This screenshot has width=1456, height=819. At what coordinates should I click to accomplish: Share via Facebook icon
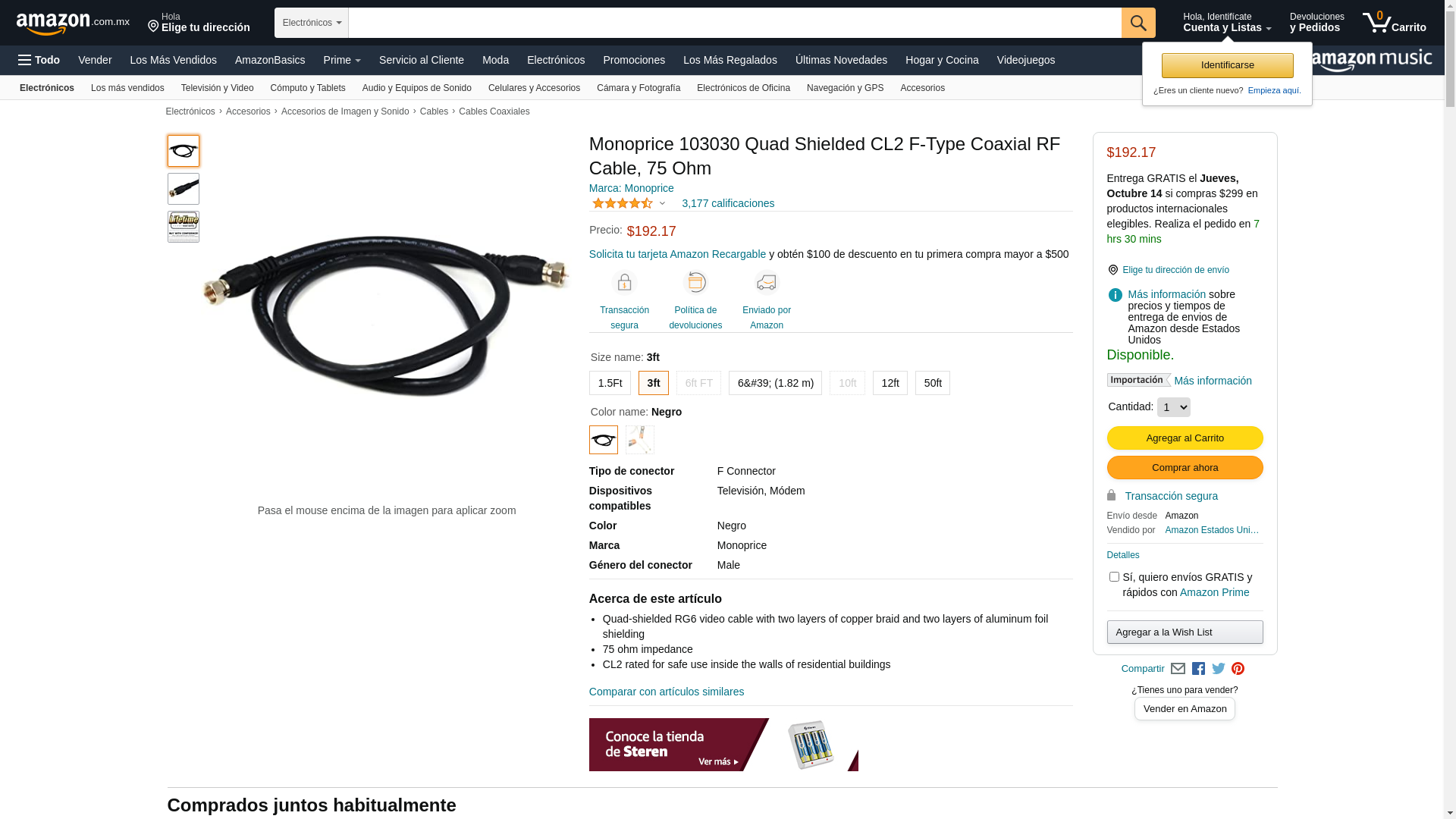[x=1198, y=669]
